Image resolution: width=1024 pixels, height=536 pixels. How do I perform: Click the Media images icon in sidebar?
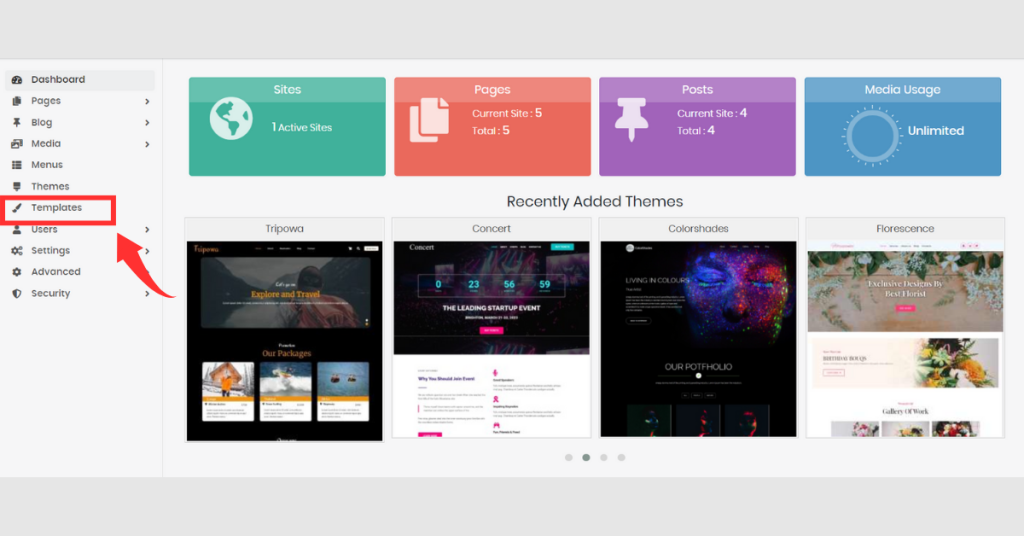coord(17,144)
